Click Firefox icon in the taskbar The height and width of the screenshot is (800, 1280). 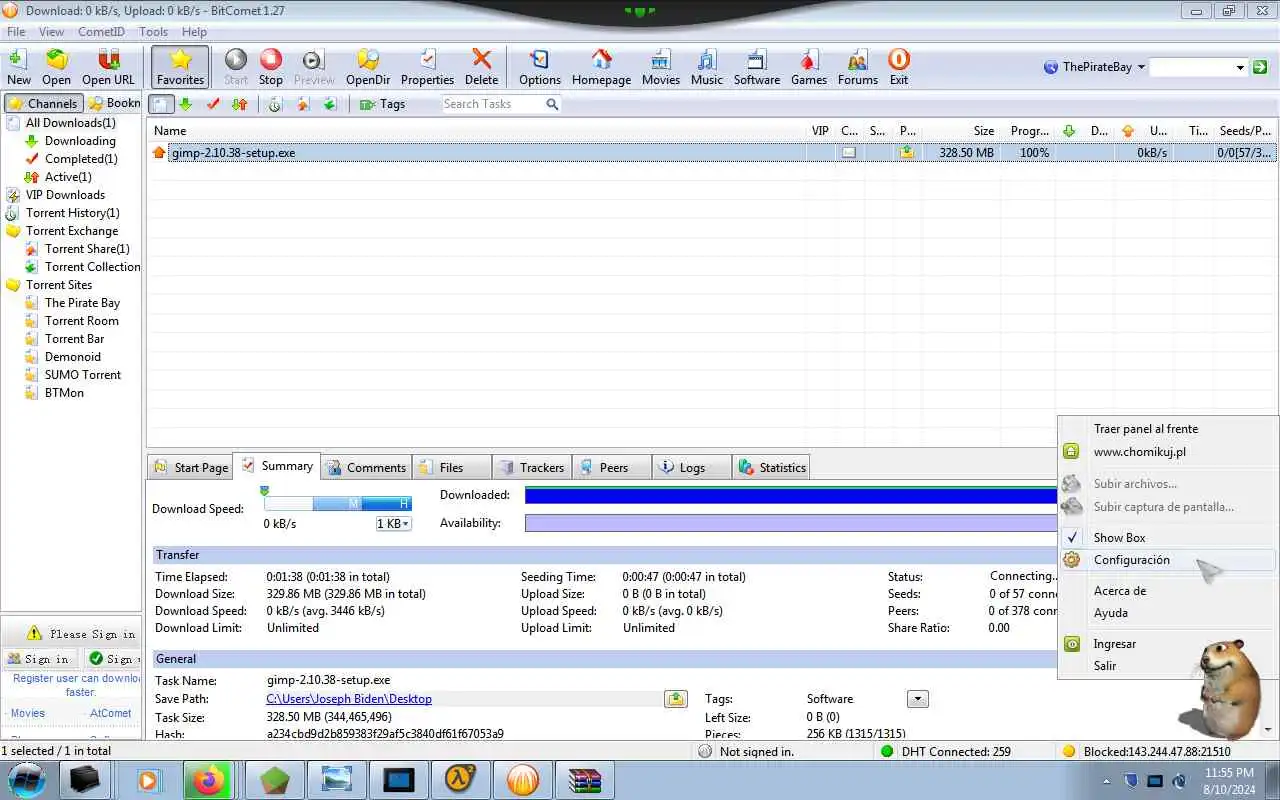[209, 780]
